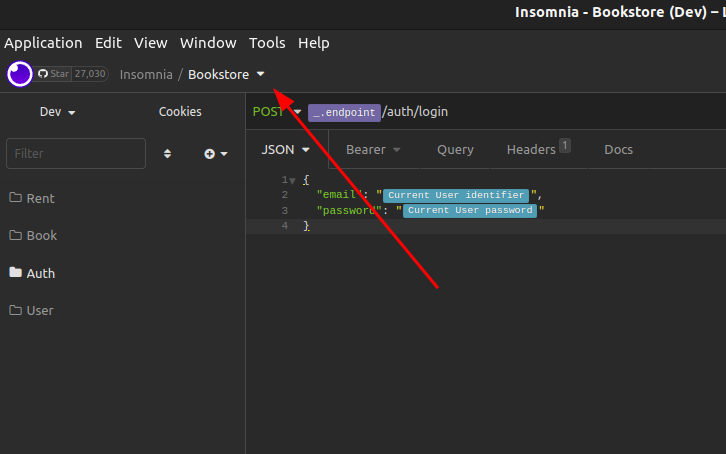Expand the Rent folder
This screenshot has height=454, width=726.
coord(31,198)
